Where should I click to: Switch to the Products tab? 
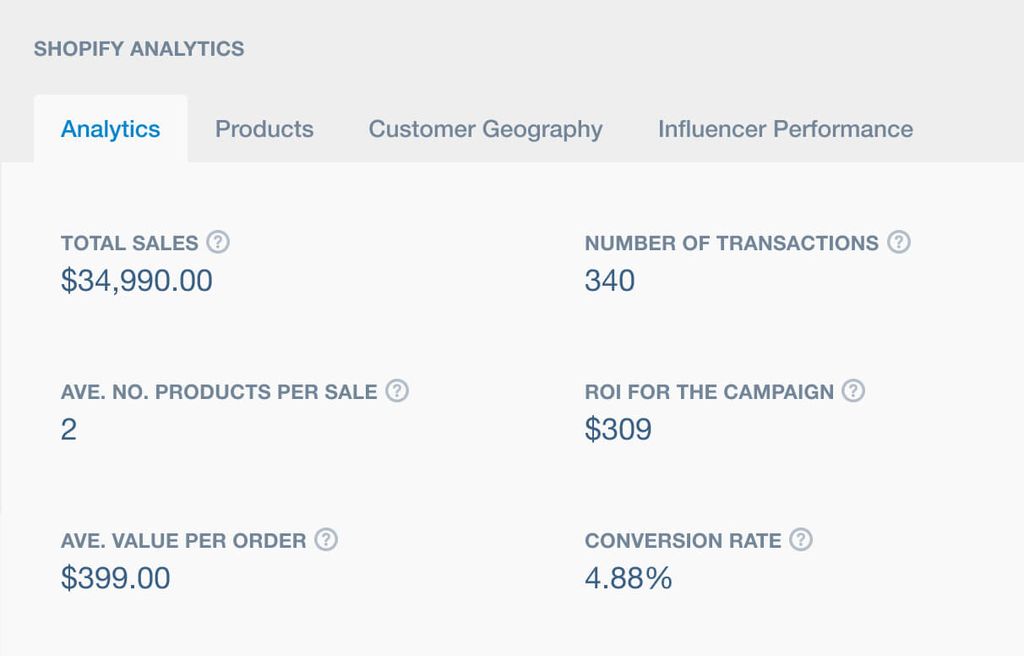click(264, 129)
